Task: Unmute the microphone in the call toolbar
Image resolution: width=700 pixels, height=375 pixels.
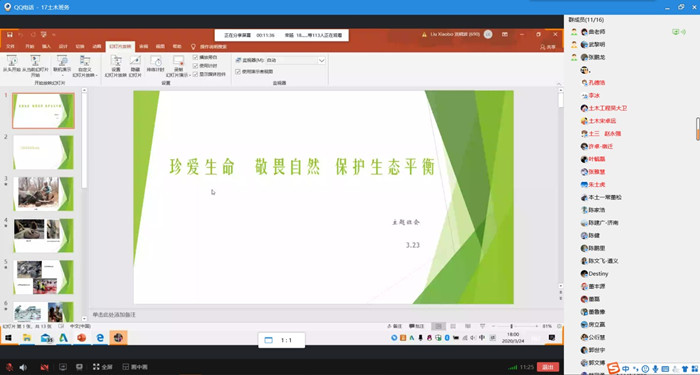Action: (9, 367)
